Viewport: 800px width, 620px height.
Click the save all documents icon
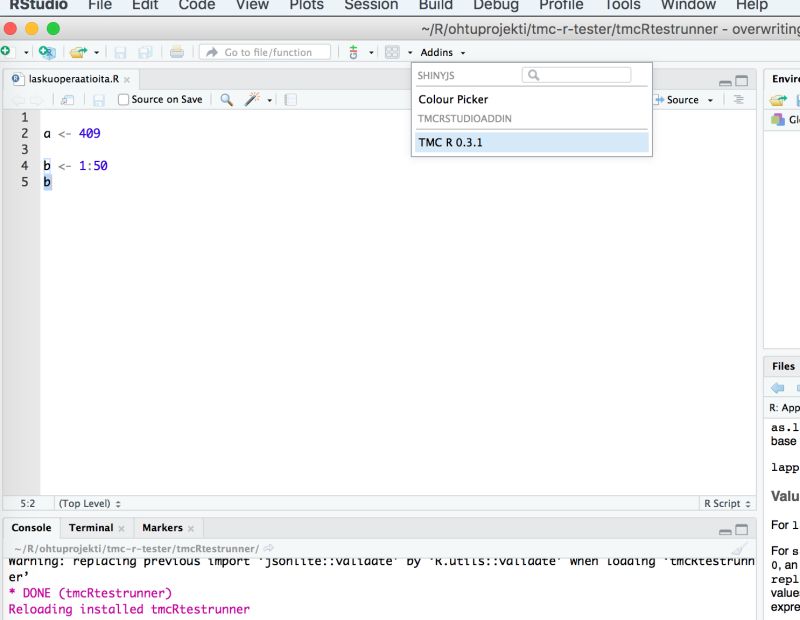point(145,52)
